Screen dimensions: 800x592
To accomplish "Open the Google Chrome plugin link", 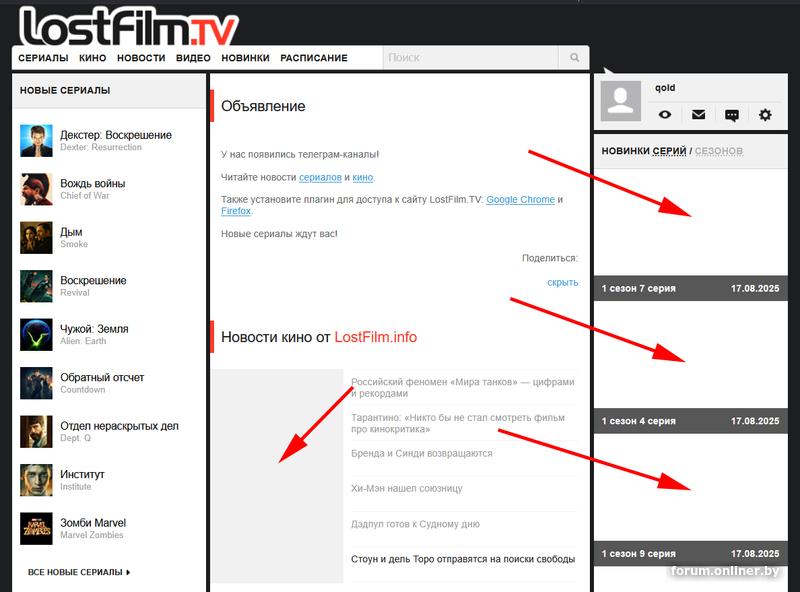I will [520, 200].
